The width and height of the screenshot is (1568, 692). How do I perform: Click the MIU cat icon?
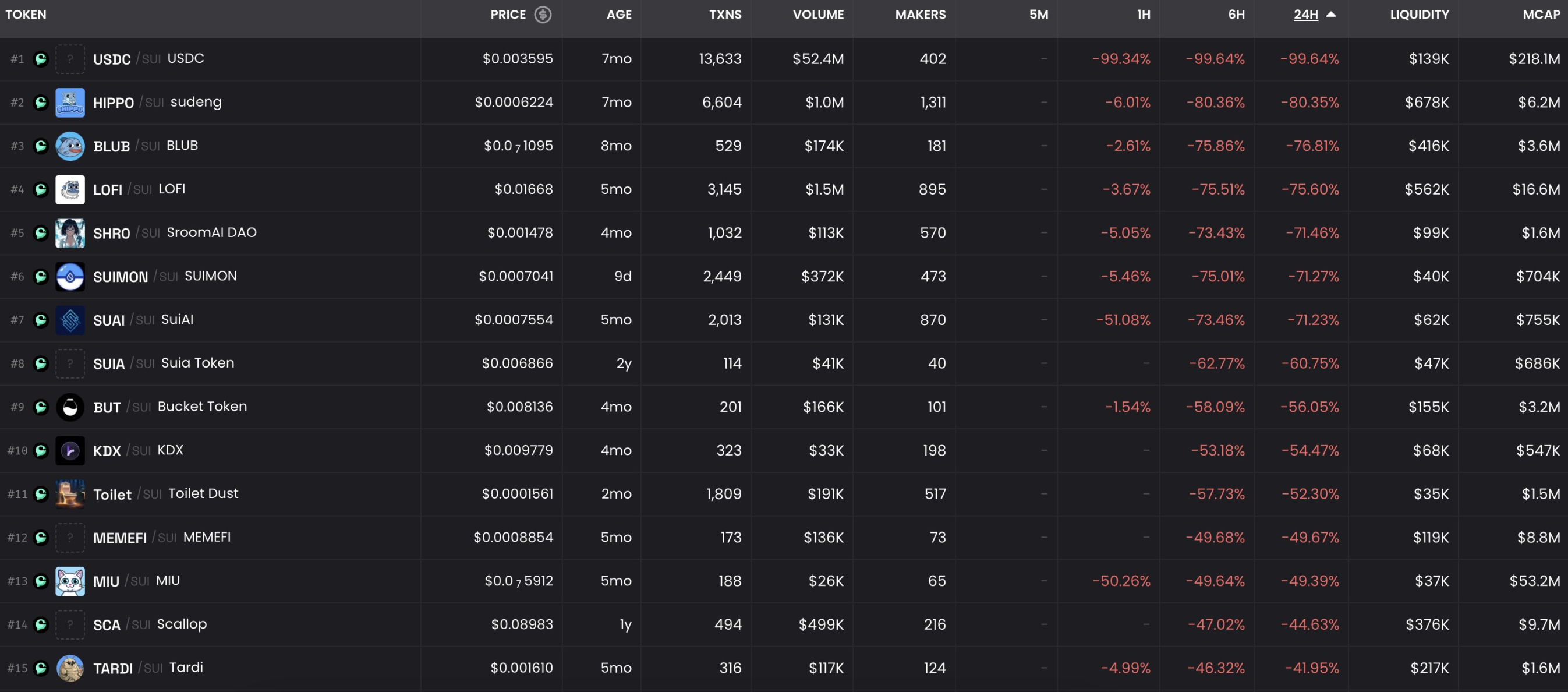coord(70,581)
